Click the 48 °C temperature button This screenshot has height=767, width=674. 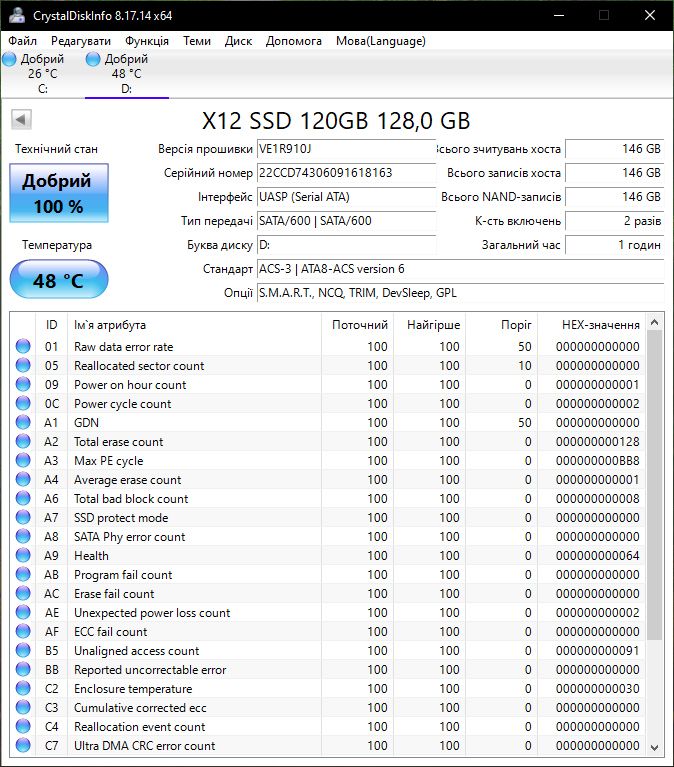(x=59, y=279)
